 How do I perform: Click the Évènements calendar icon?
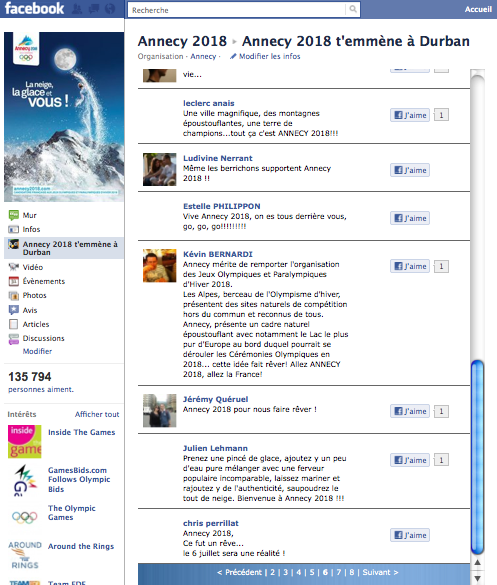[14, 281]
